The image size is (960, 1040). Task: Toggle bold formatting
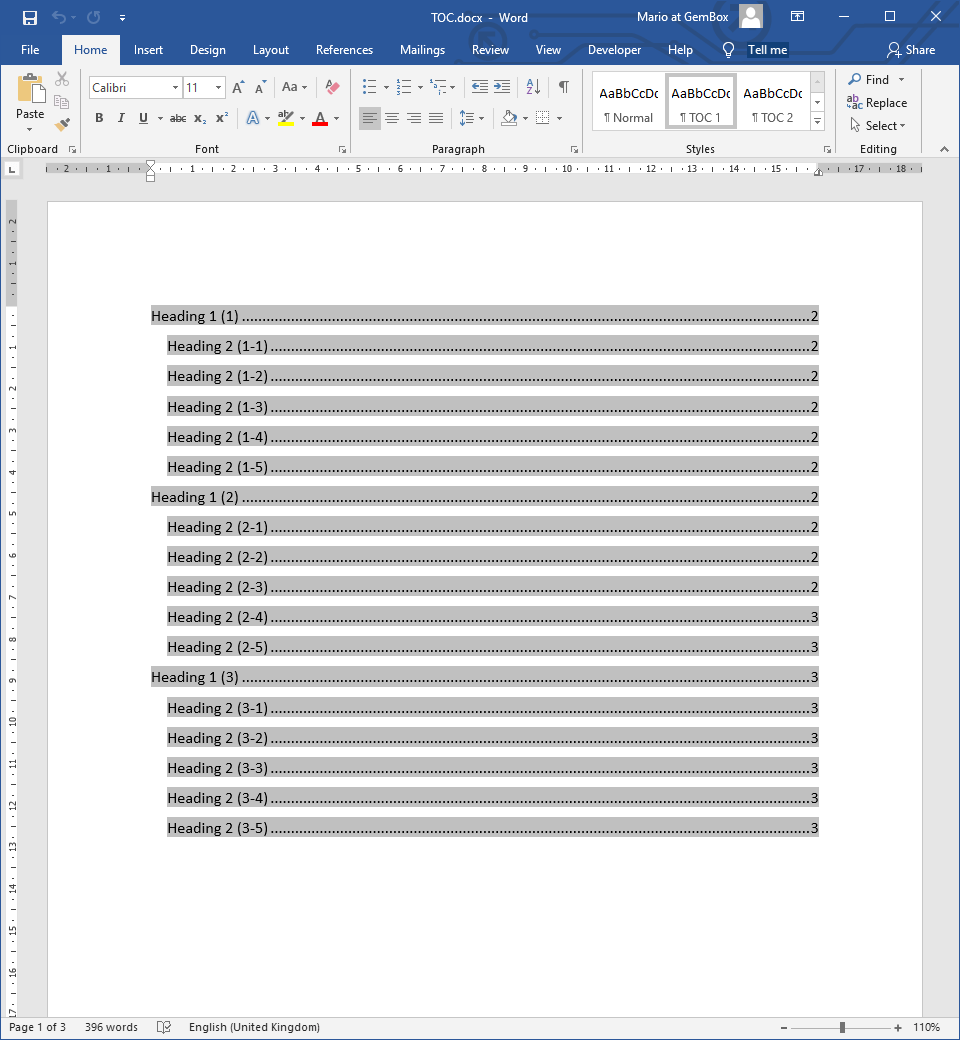coord(99,118)
